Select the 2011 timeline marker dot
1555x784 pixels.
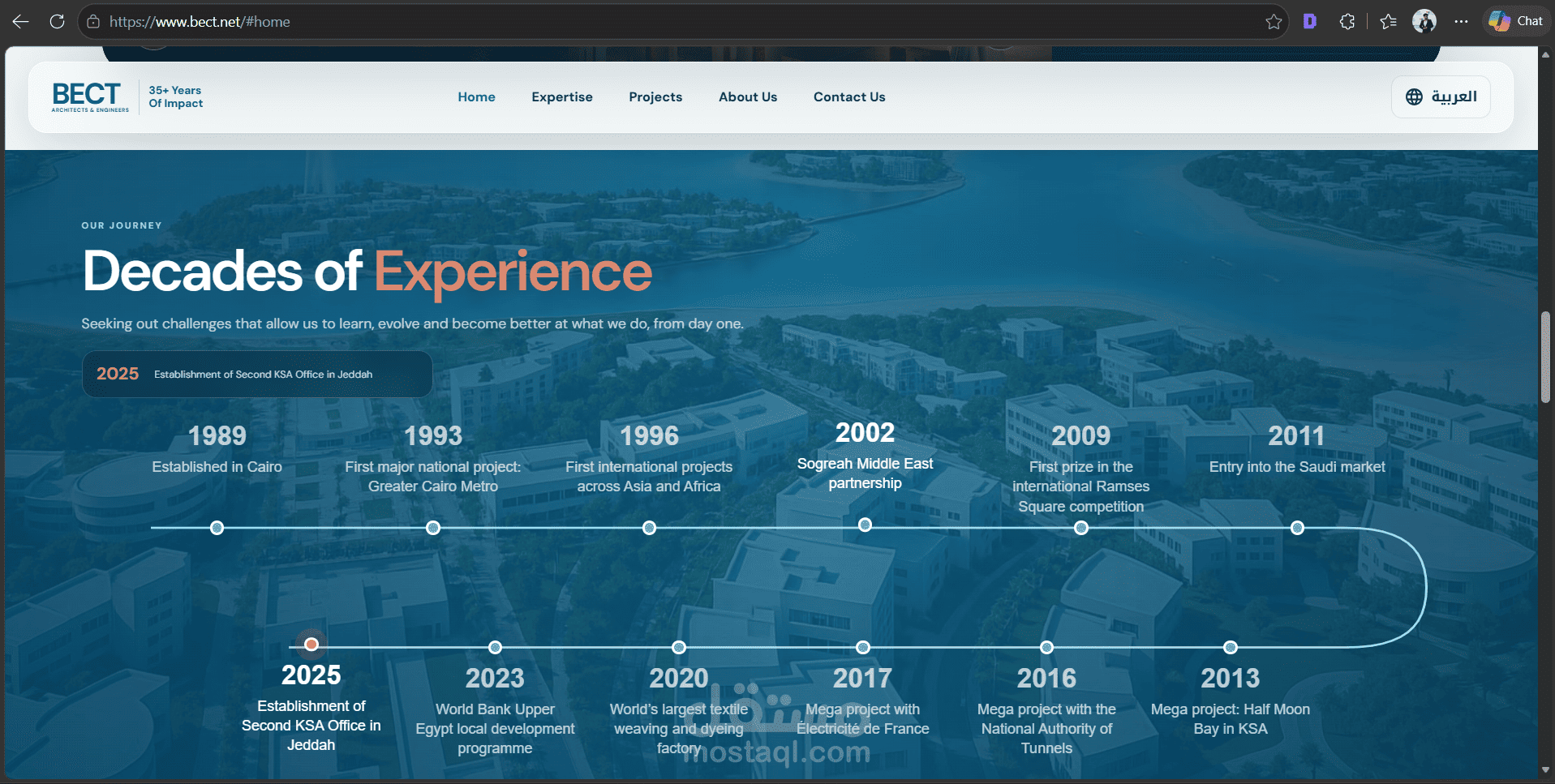coord(1298,528)
